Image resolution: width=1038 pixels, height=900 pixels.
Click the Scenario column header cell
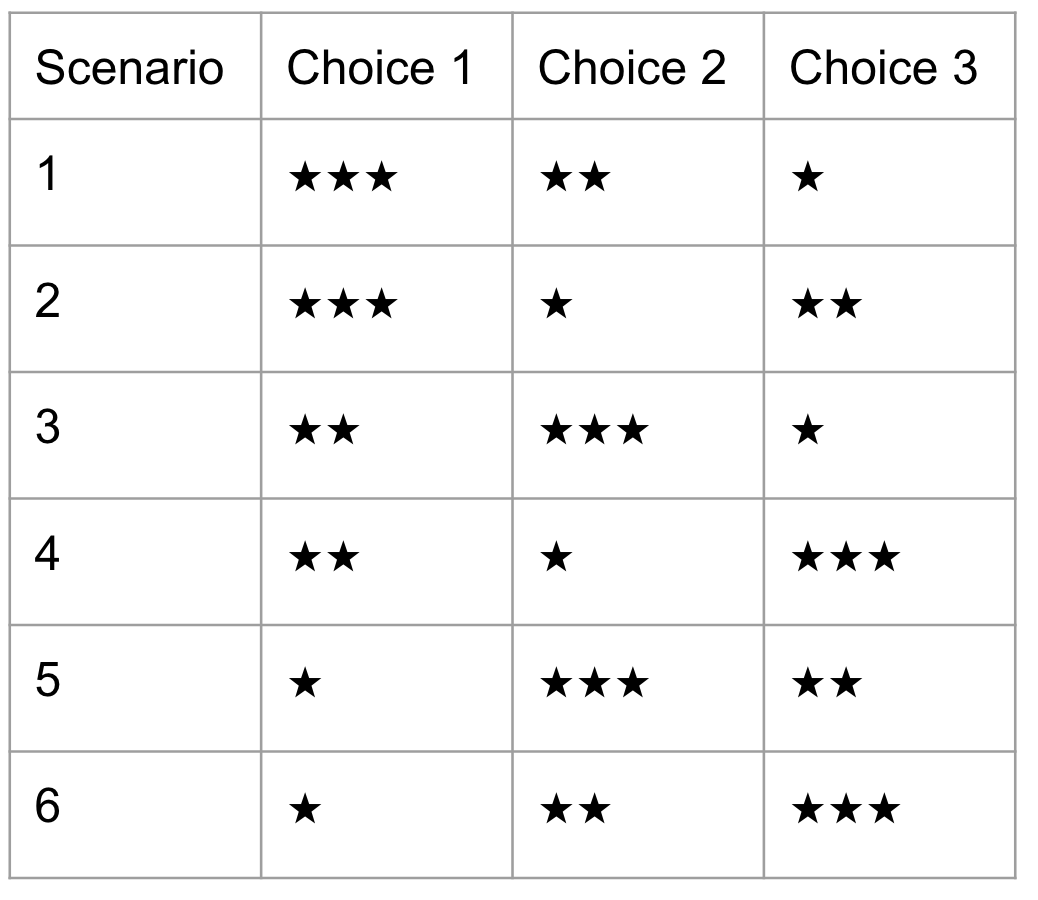click(x=135, y=66)
